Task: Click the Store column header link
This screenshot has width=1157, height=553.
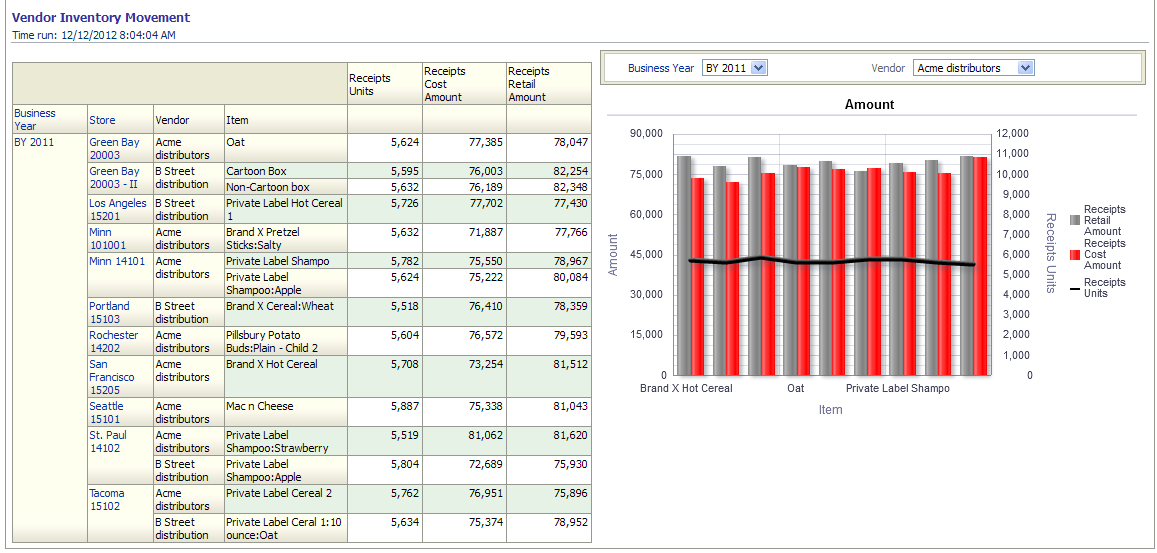Action: pos(102,120)
